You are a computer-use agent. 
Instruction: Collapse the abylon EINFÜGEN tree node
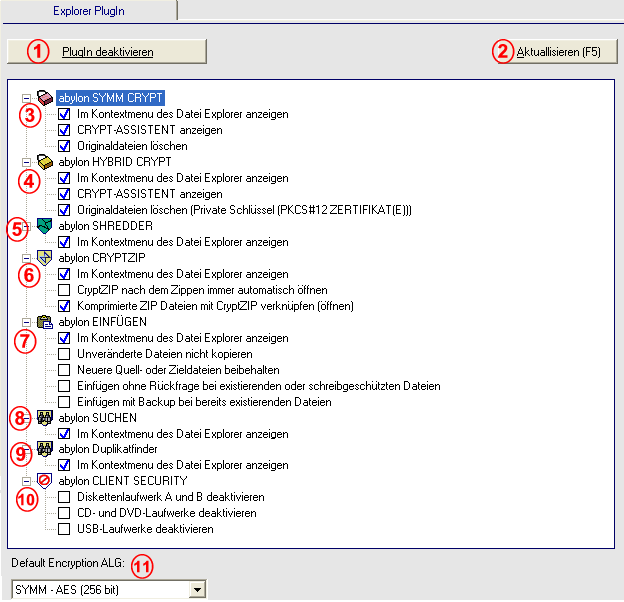[26, 322]
